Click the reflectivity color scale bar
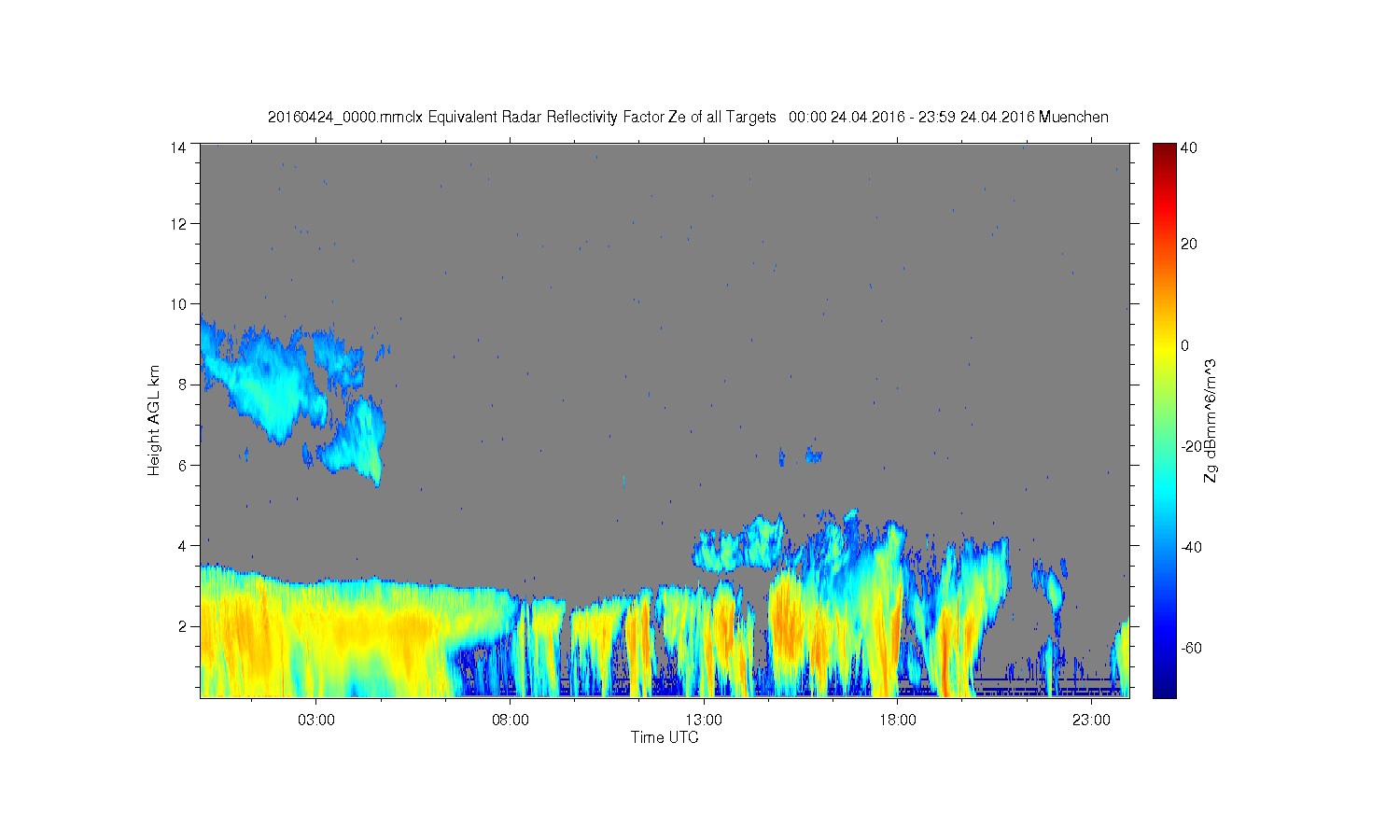Screen dimensions: 1400x840 [1164, 420]
